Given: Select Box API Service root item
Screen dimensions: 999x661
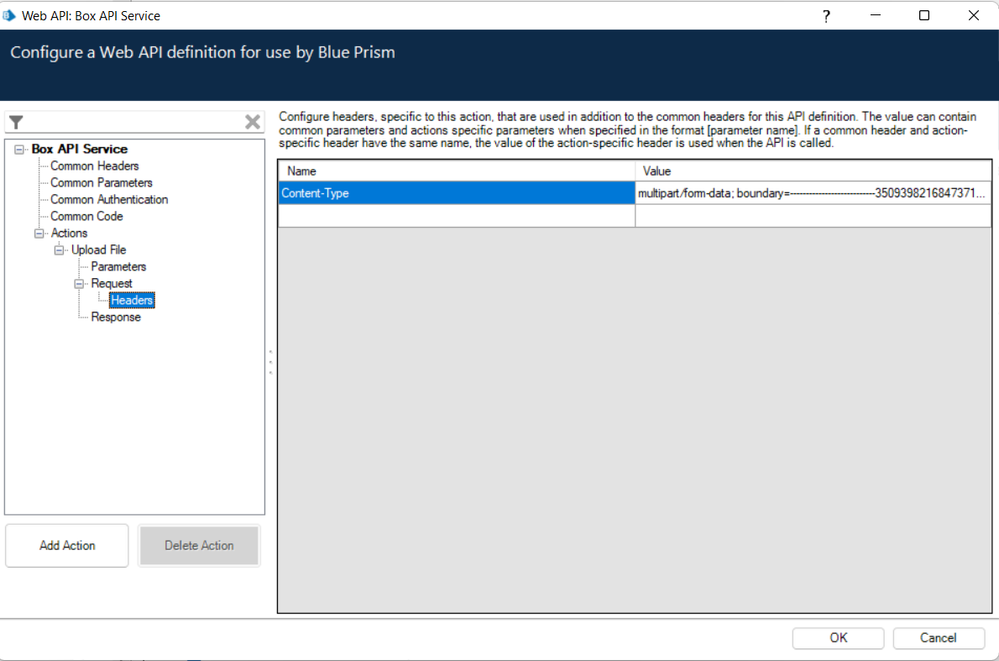Looking at the screenshot, I should pos(80,149).
